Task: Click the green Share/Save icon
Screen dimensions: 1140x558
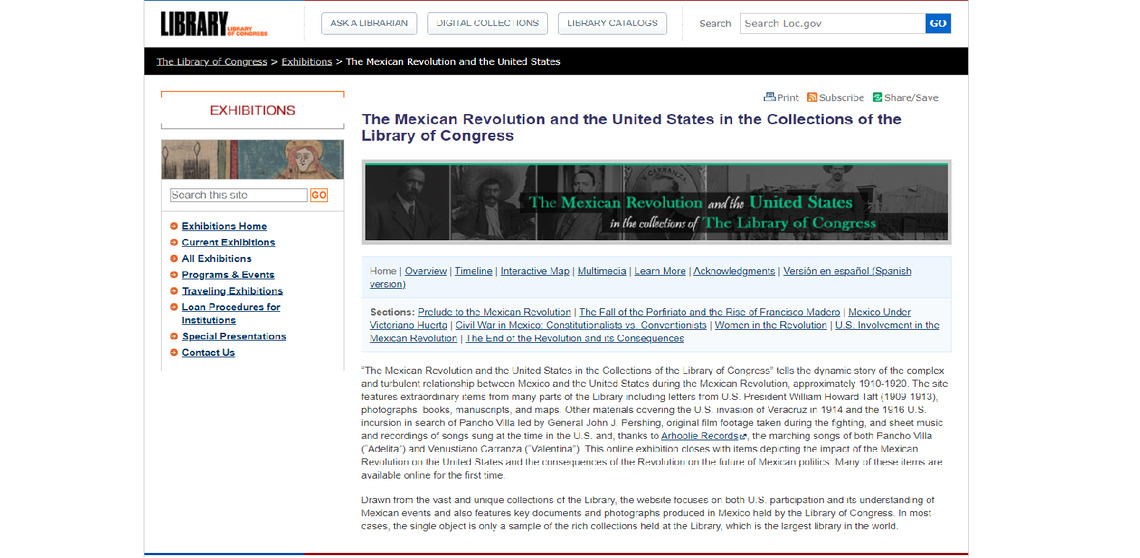Action: 878,97
